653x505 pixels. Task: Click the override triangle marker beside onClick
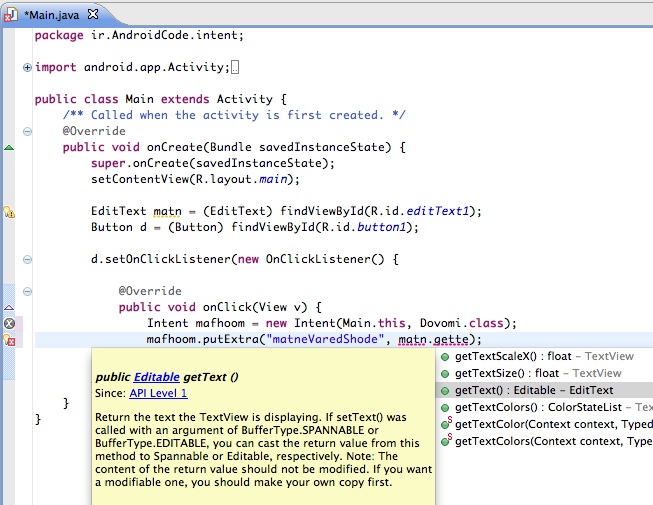[x=9, y=307]
